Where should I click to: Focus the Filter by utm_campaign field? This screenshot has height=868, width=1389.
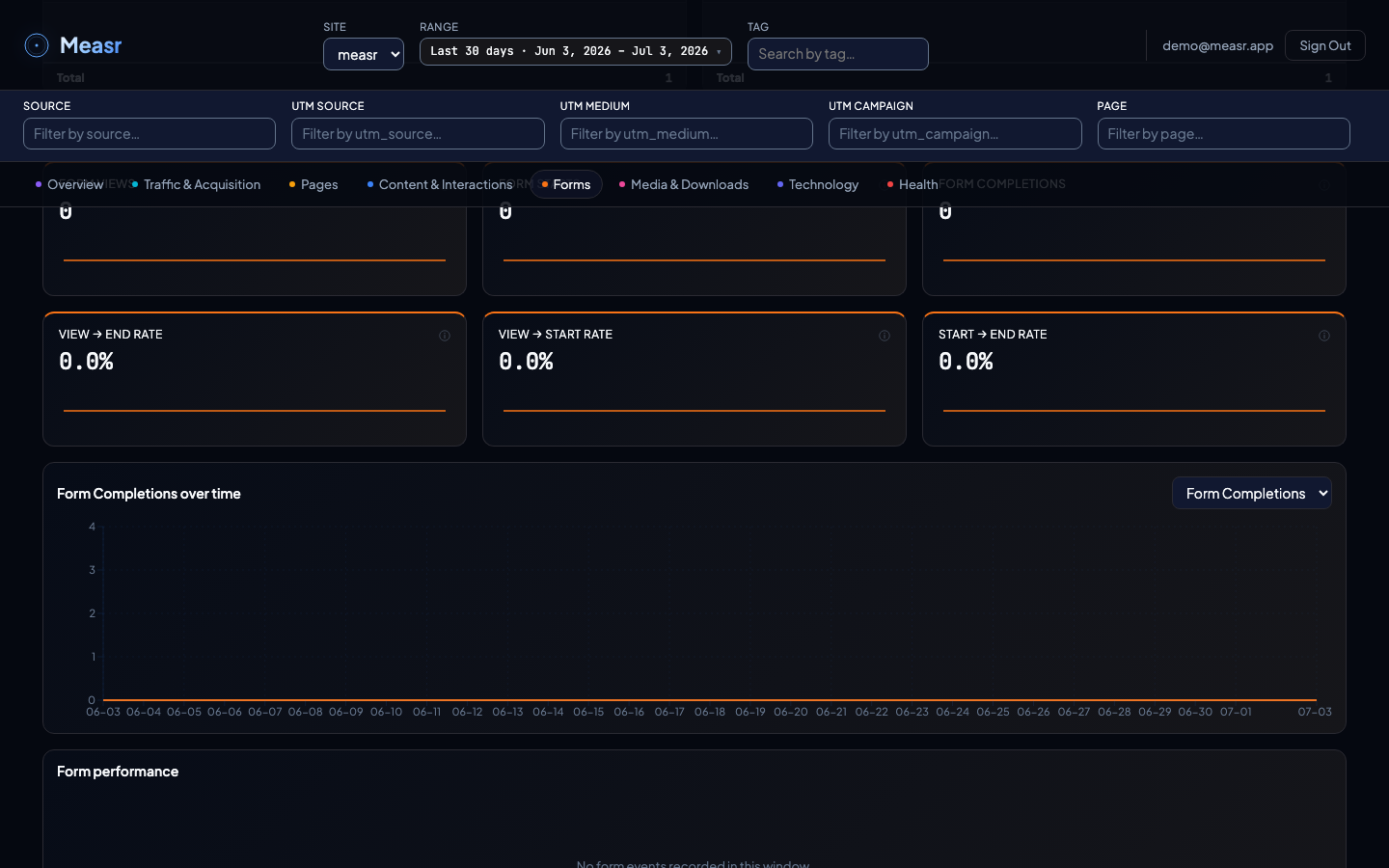tap(955, 134)
